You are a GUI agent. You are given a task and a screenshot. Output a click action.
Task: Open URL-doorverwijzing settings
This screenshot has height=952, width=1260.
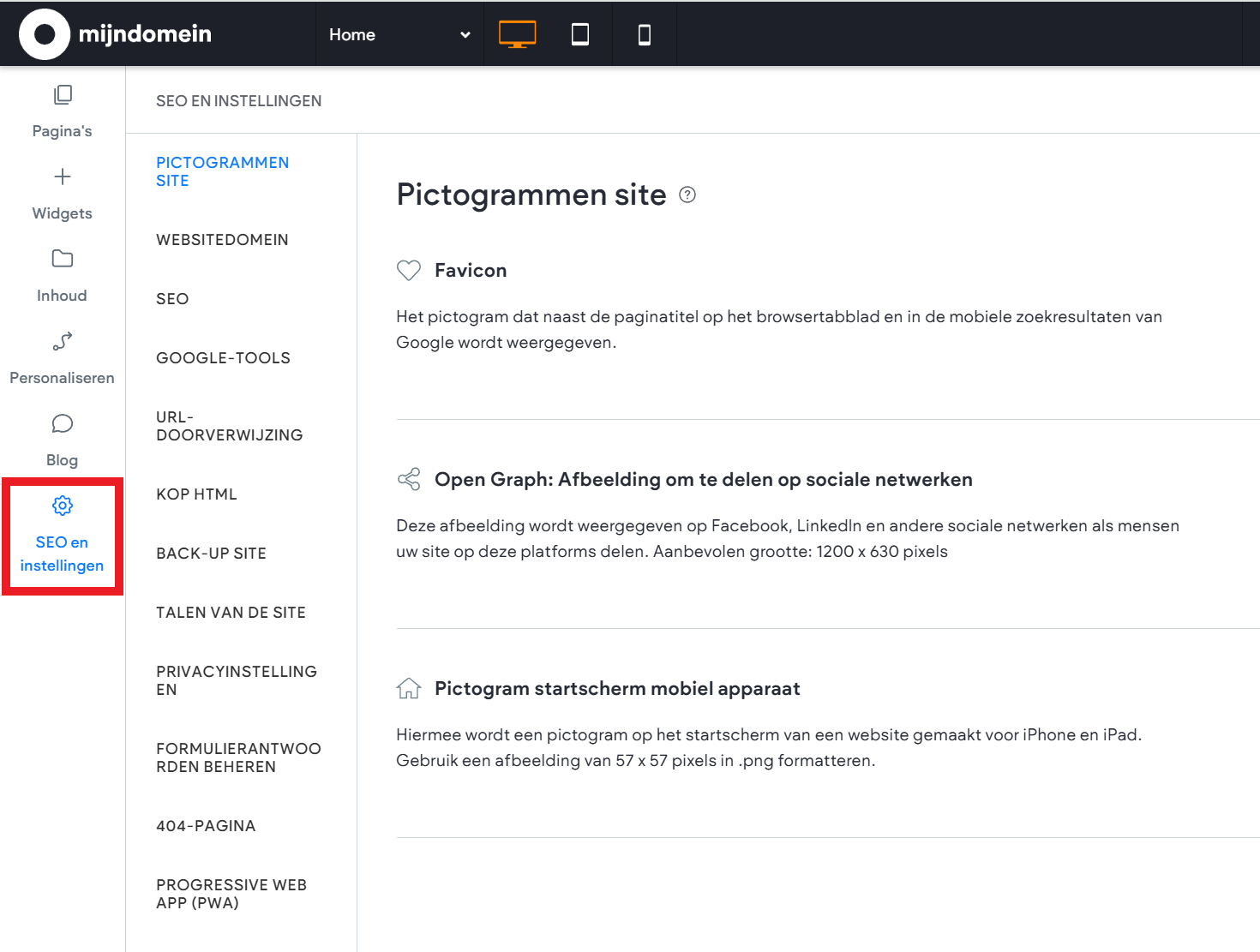point(229,426)
